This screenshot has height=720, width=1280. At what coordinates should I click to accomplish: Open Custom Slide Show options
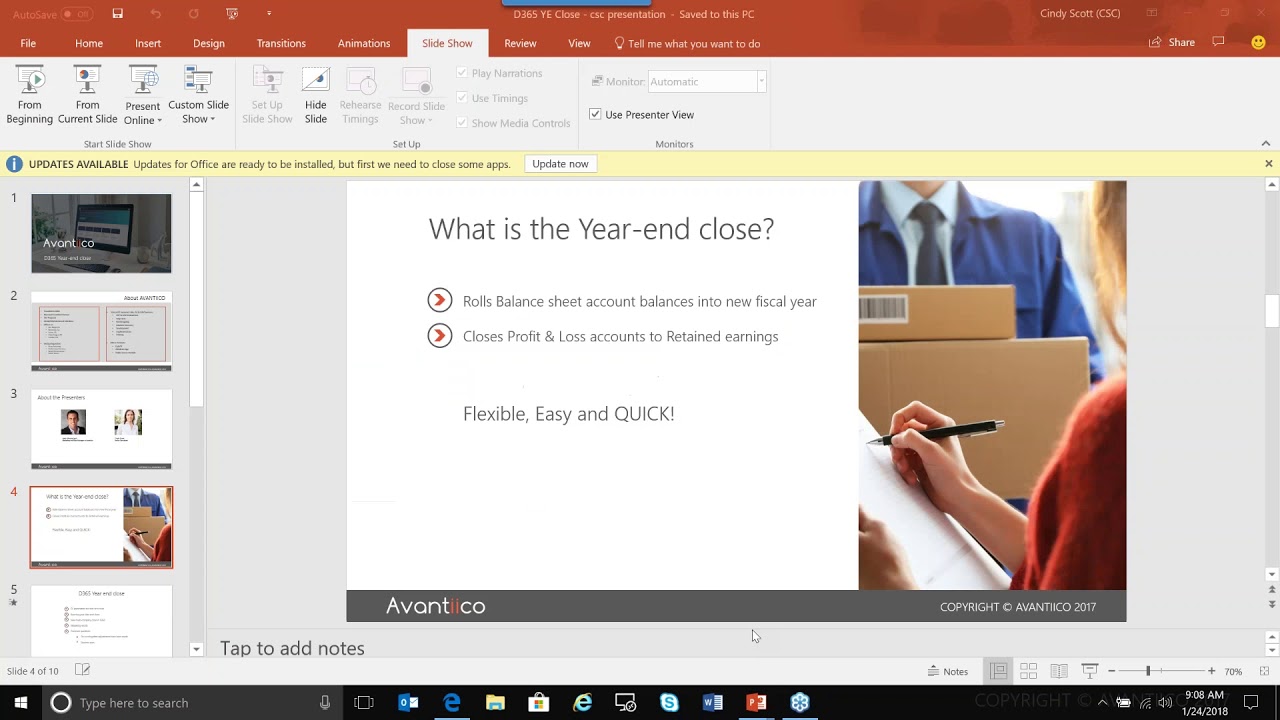coord(198,95)
